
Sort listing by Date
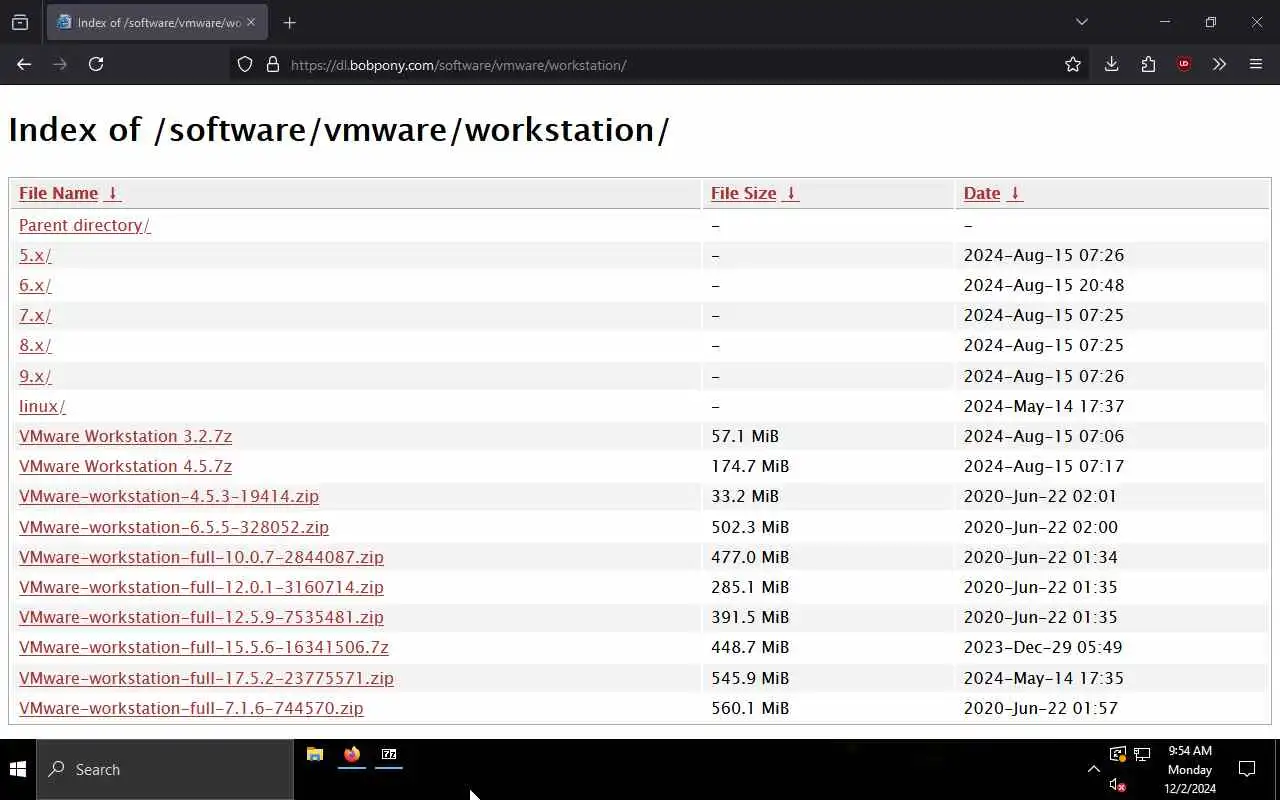[982, 193]
